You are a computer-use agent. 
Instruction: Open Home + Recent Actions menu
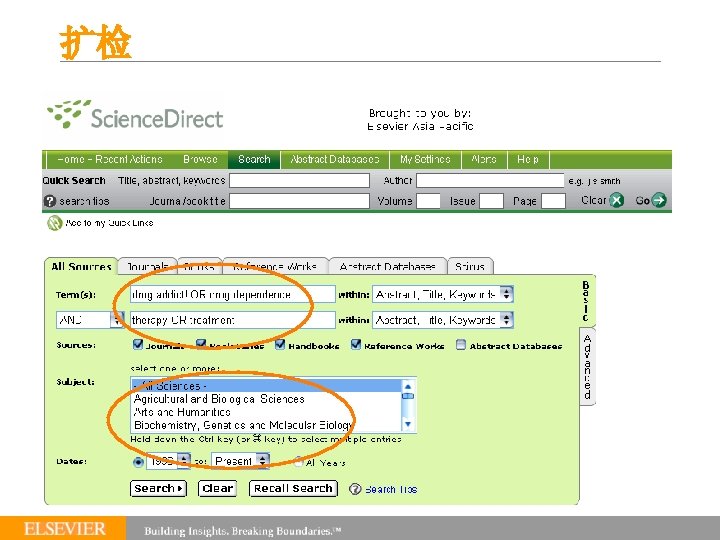pos(110,159)
